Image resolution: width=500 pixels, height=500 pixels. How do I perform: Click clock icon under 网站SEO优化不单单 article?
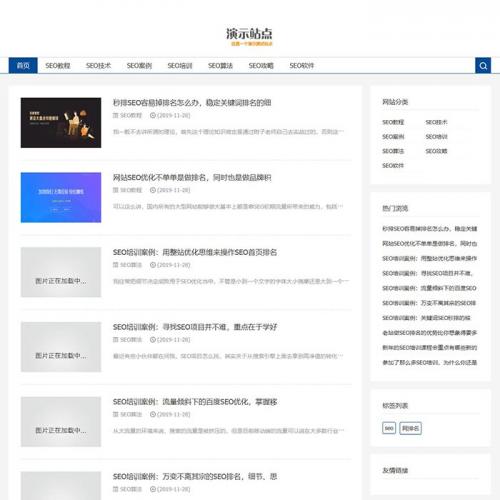pyautogui.click(x=153, y=190)
